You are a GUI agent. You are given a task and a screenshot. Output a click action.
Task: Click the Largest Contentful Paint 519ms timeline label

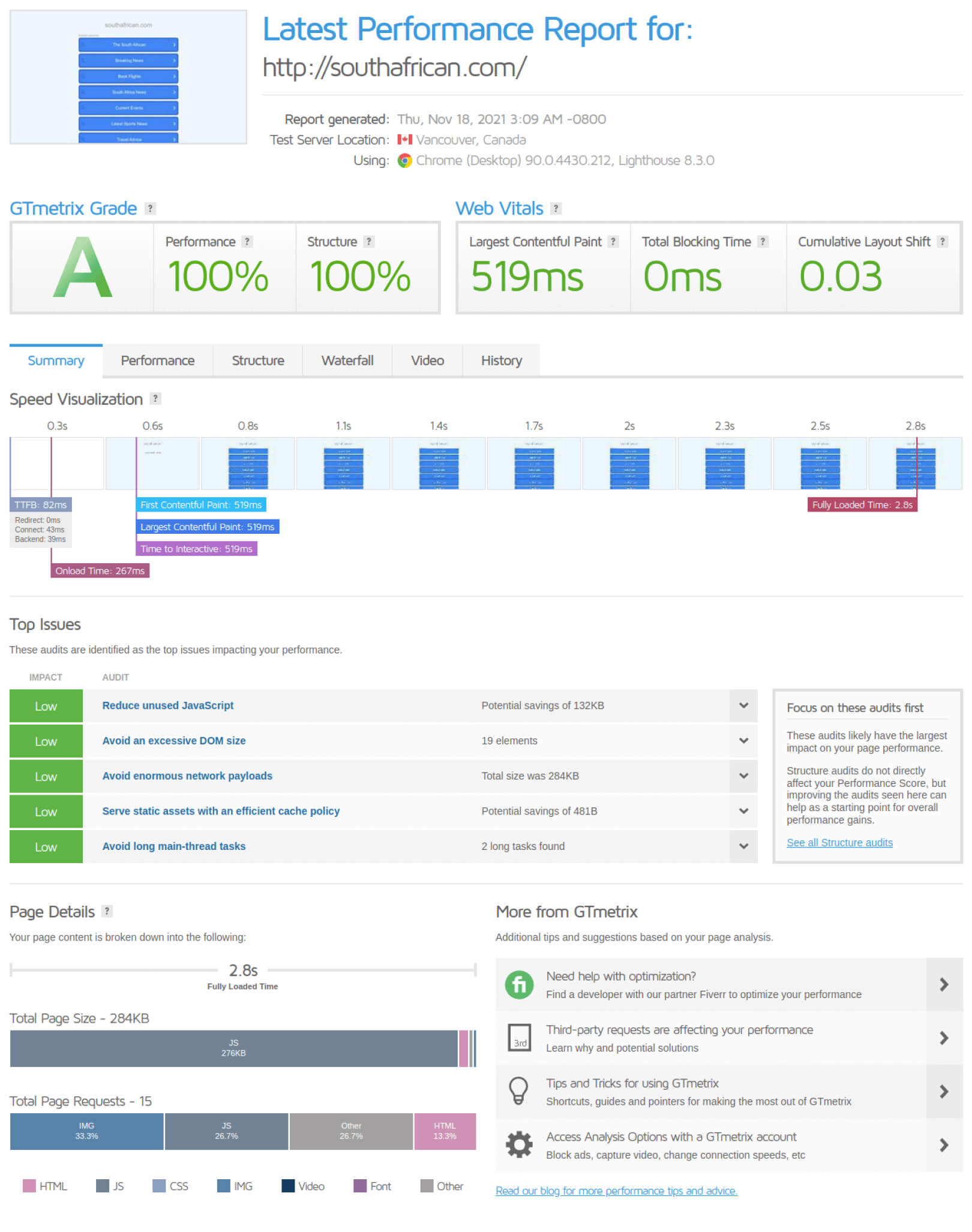[x=207, y=527]
